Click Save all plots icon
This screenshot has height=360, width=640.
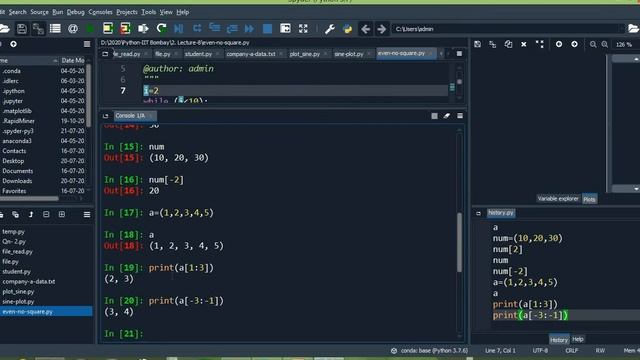(493, 44)
